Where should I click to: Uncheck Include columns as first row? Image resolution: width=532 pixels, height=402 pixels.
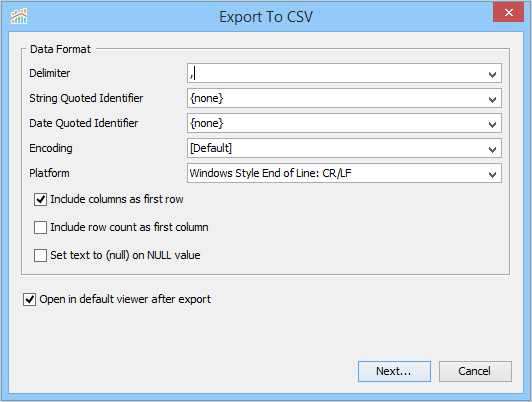(40, 199)
